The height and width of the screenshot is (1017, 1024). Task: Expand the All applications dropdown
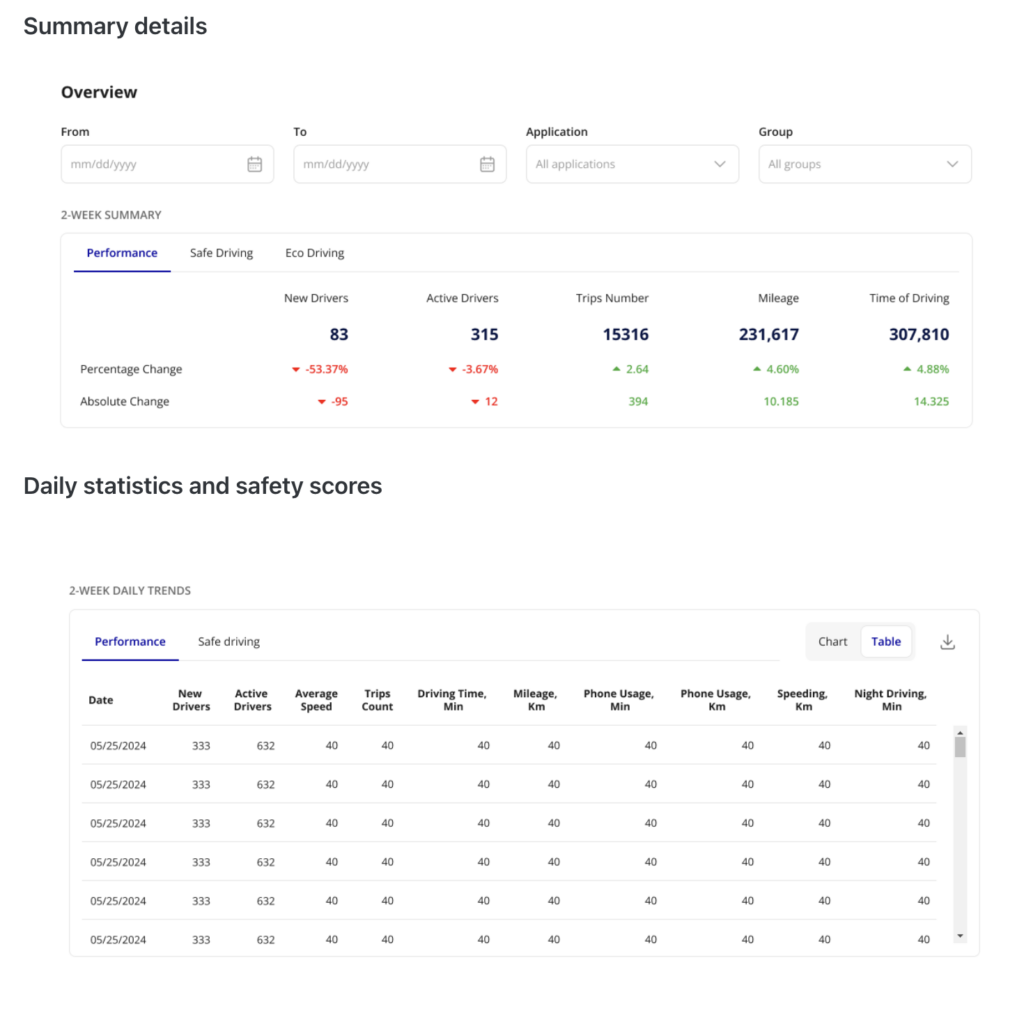click(x=632, y=164)
